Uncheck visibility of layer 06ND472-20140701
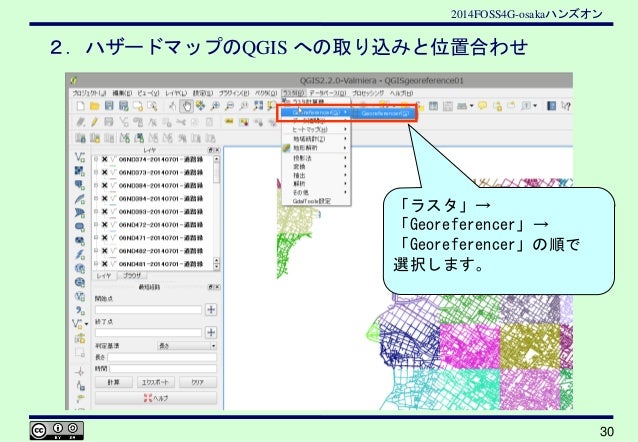 point(105,225)
